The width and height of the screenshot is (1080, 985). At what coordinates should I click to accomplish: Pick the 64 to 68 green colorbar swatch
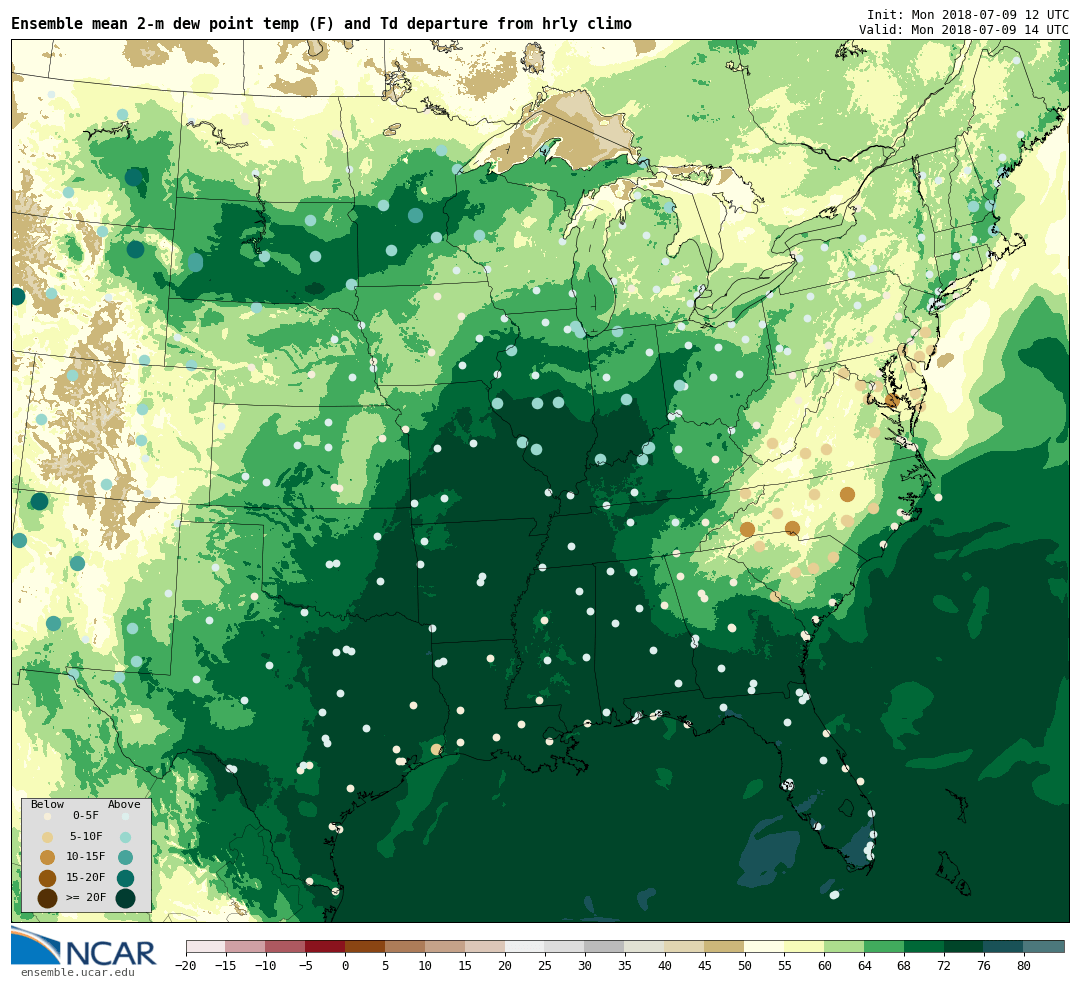pyautogui.click(x=885, y=946)
